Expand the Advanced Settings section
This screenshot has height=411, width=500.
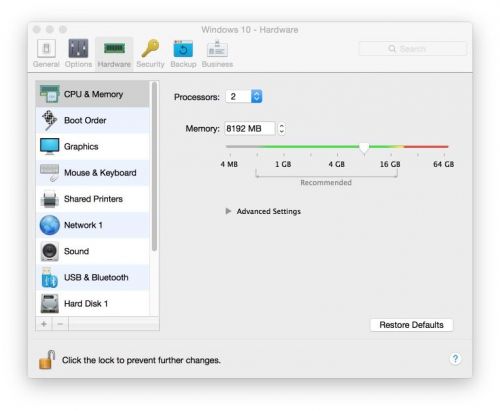[x=228, y=211]
